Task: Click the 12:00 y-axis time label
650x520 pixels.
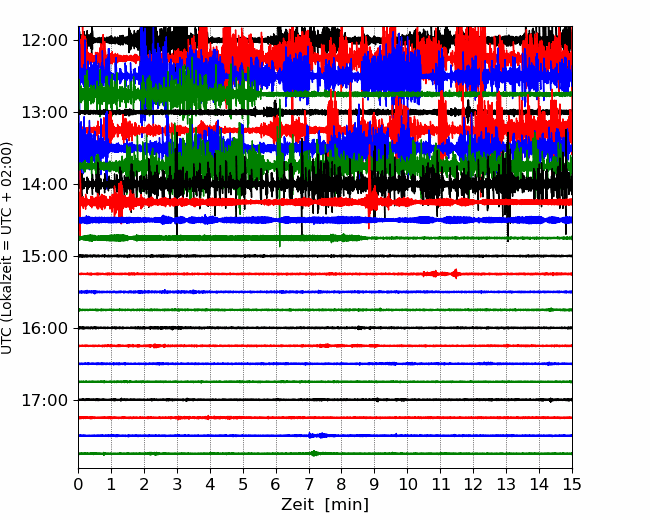Action: tap(44, 41)
